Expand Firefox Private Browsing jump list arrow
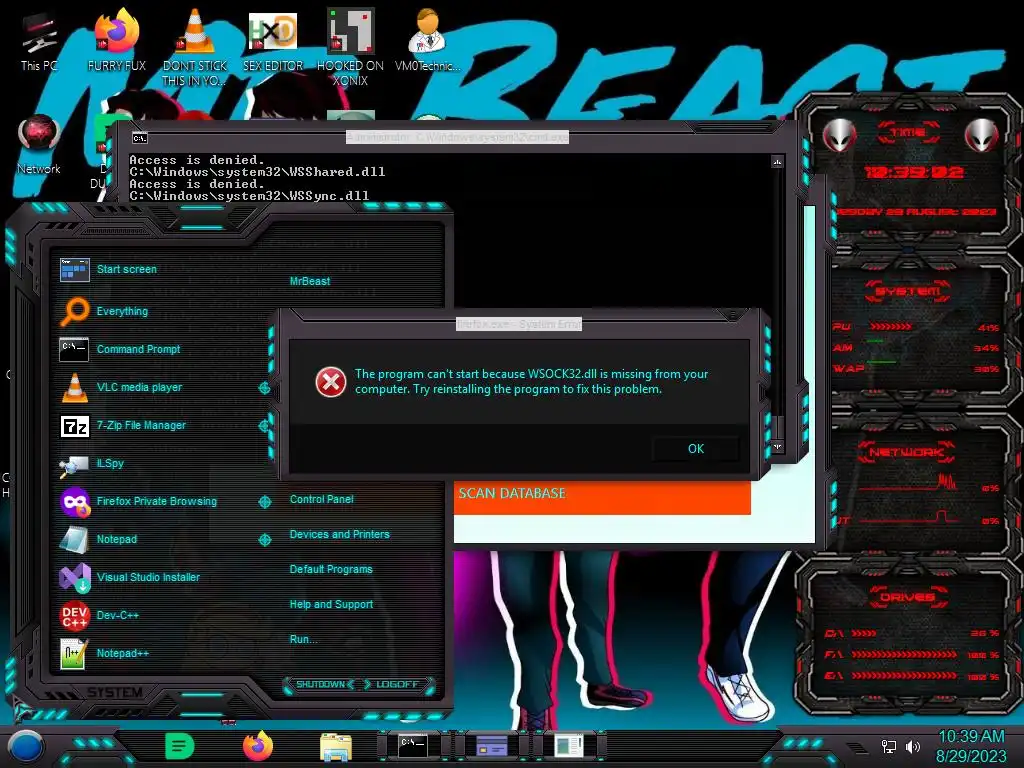1024x768 pixels. (264, 502)
